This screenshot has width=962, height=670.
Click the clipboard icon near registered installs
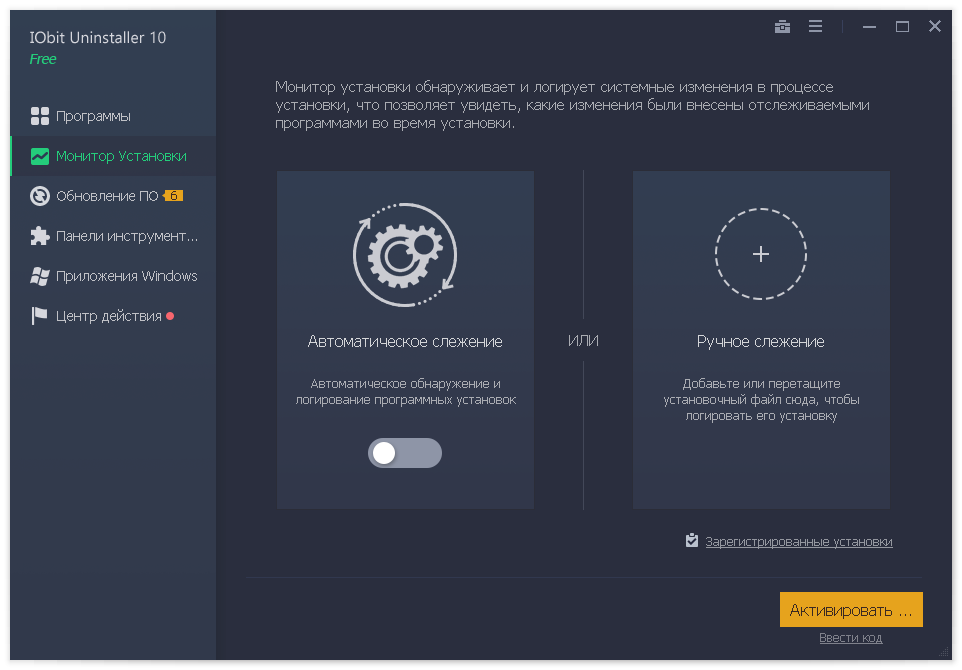click(x=691, y=541)
